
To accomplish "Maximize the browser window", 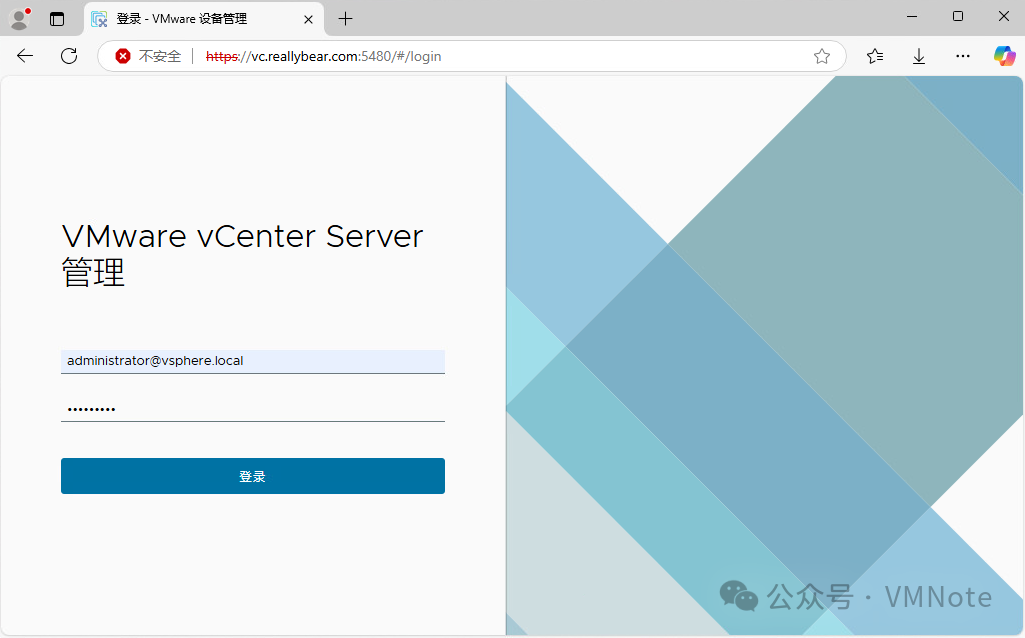I will (958, 16).
